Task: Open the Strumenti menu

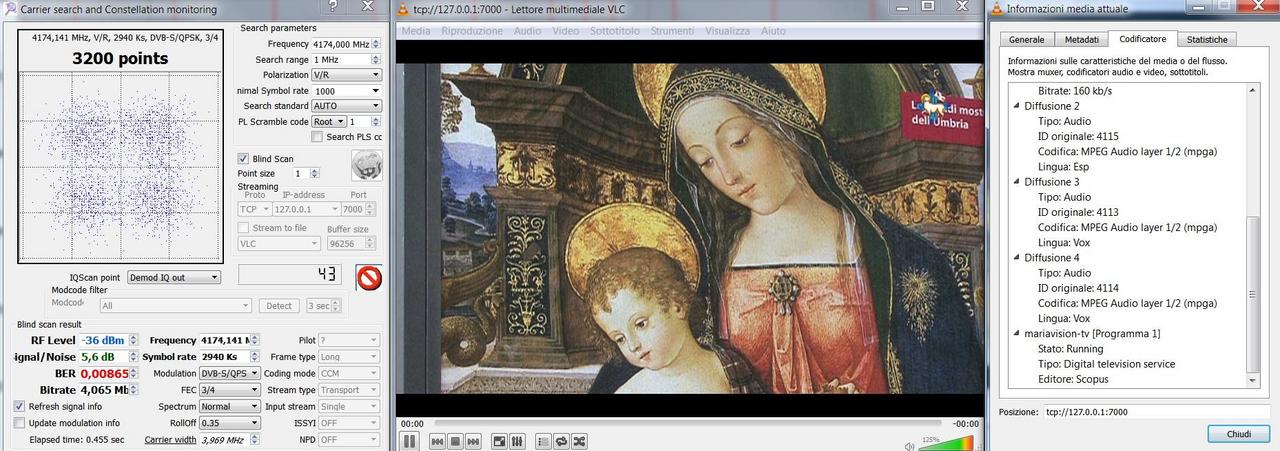Action: [x=672, y=31]
